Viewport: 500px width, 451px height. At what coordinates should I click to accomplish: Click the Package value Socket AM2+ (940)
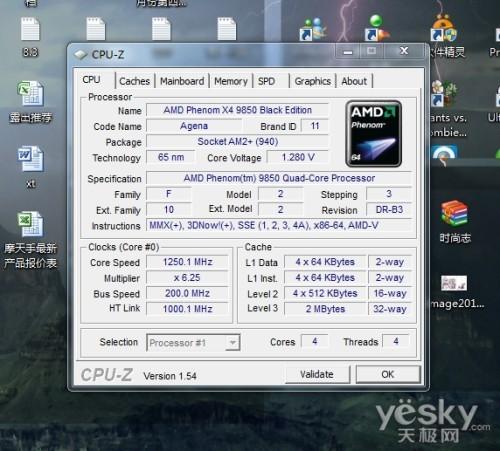[237, 142]
